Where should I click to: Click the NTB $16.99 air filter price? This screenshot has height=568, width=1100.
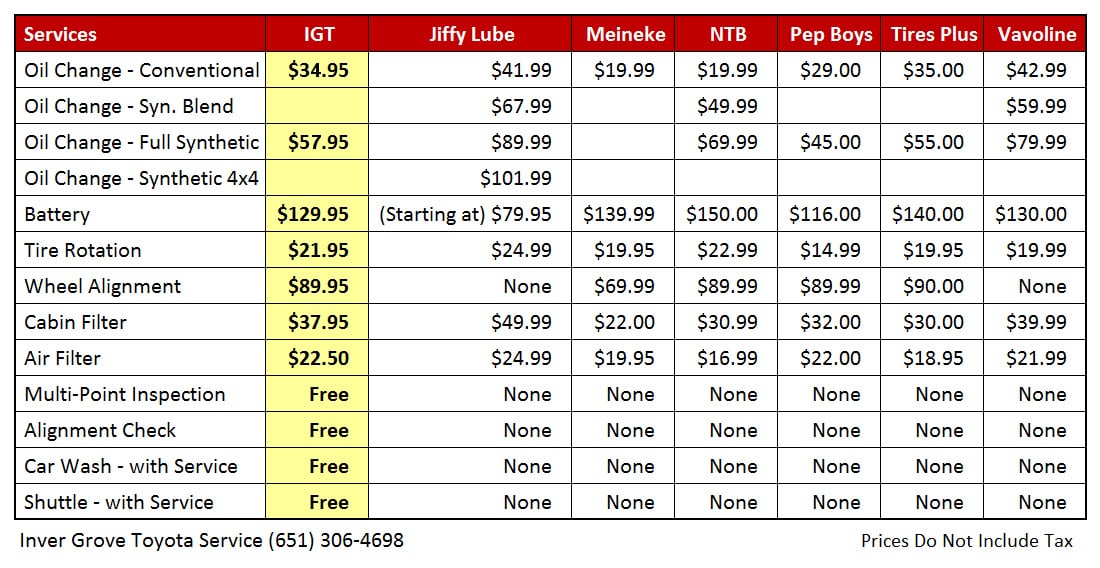tap(727, 358)
